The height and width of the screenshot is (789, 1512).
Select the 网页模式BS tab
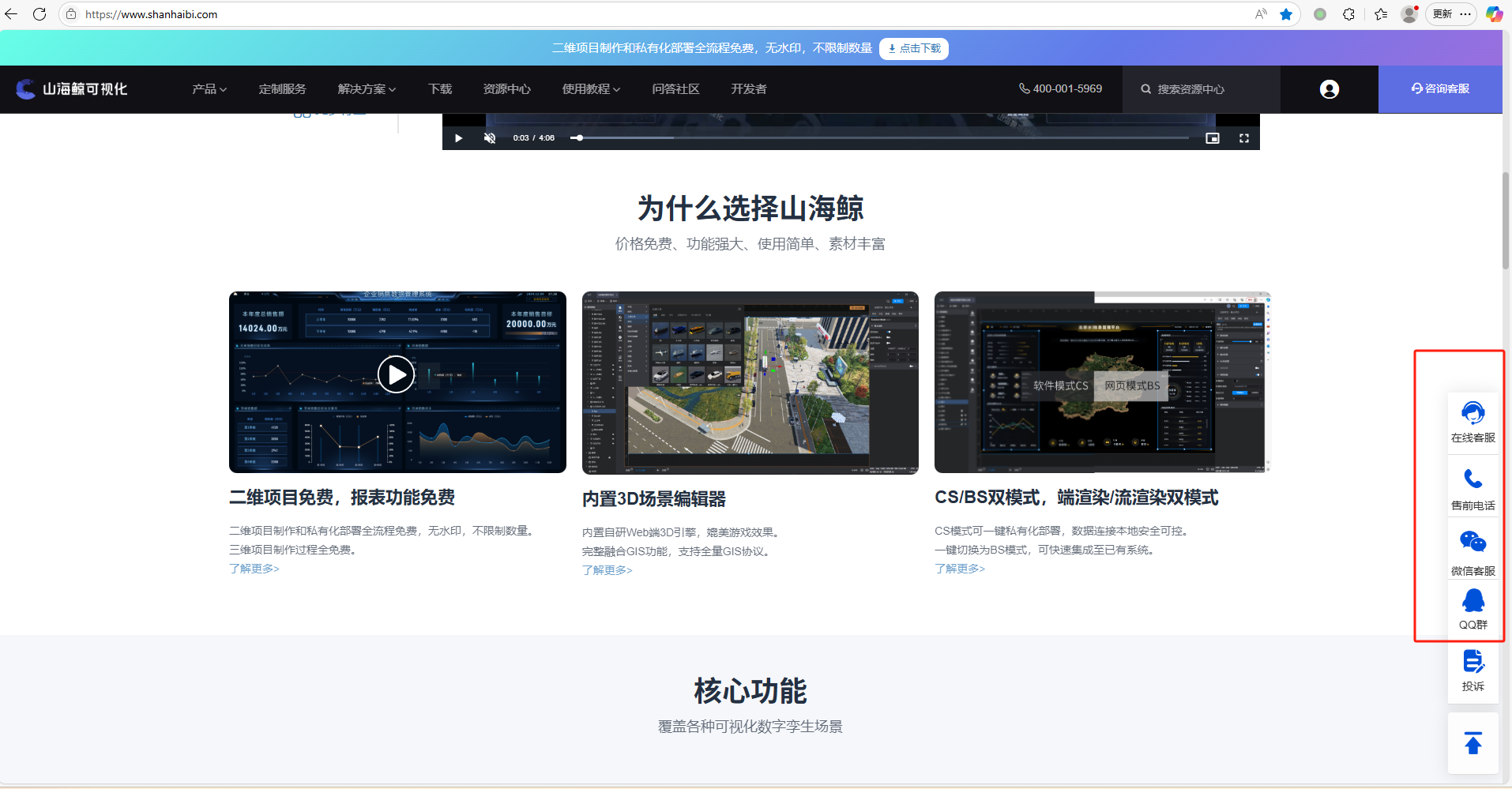[x=1132, y=385]
